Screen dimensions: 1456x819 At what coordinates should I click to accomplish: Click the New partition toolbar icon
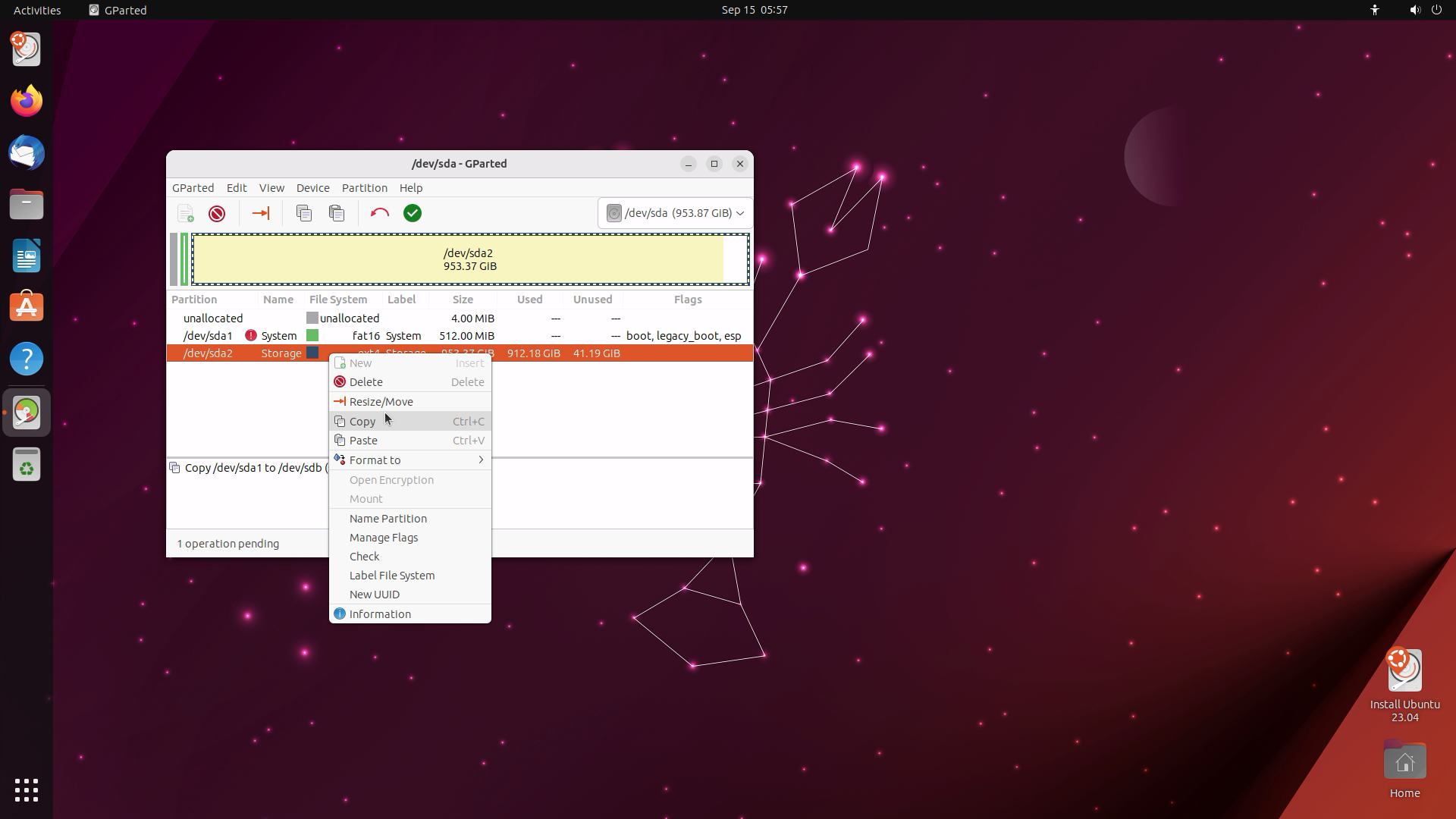(x=186, y=213)
